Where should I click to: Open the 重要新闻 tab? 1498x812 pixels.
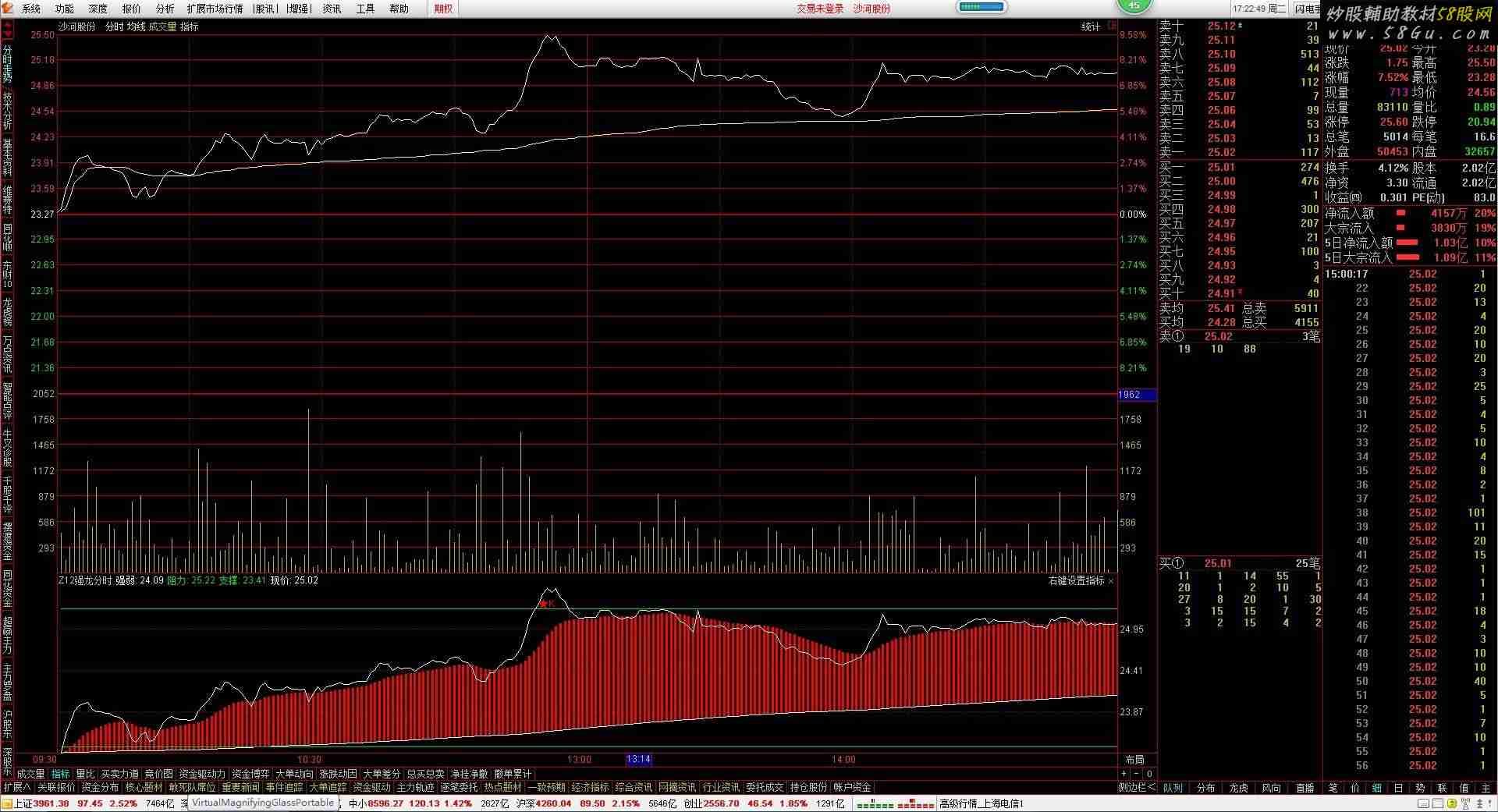pos(240,787)
